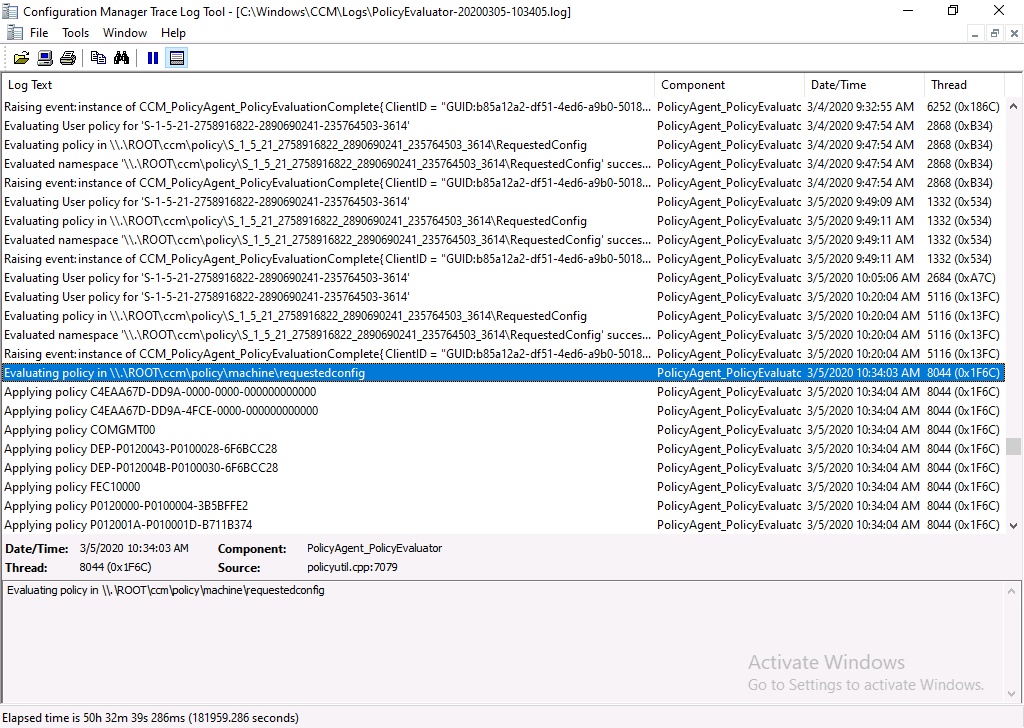Viewport: 1024px width, 728px height.
Task: Click the Copy to clipboard toolbar icon
Action: 99,58
